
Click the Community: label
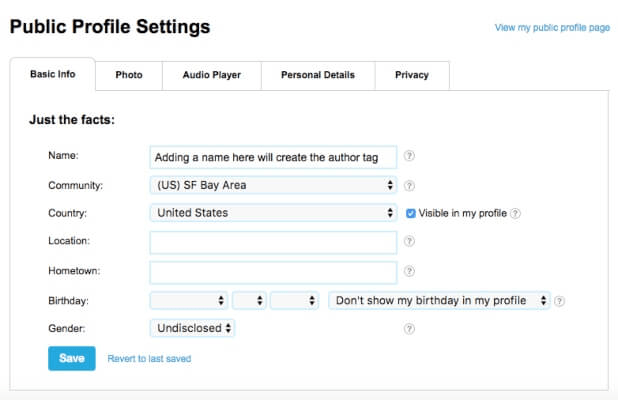pyautogui.click(x=75, y=185)
